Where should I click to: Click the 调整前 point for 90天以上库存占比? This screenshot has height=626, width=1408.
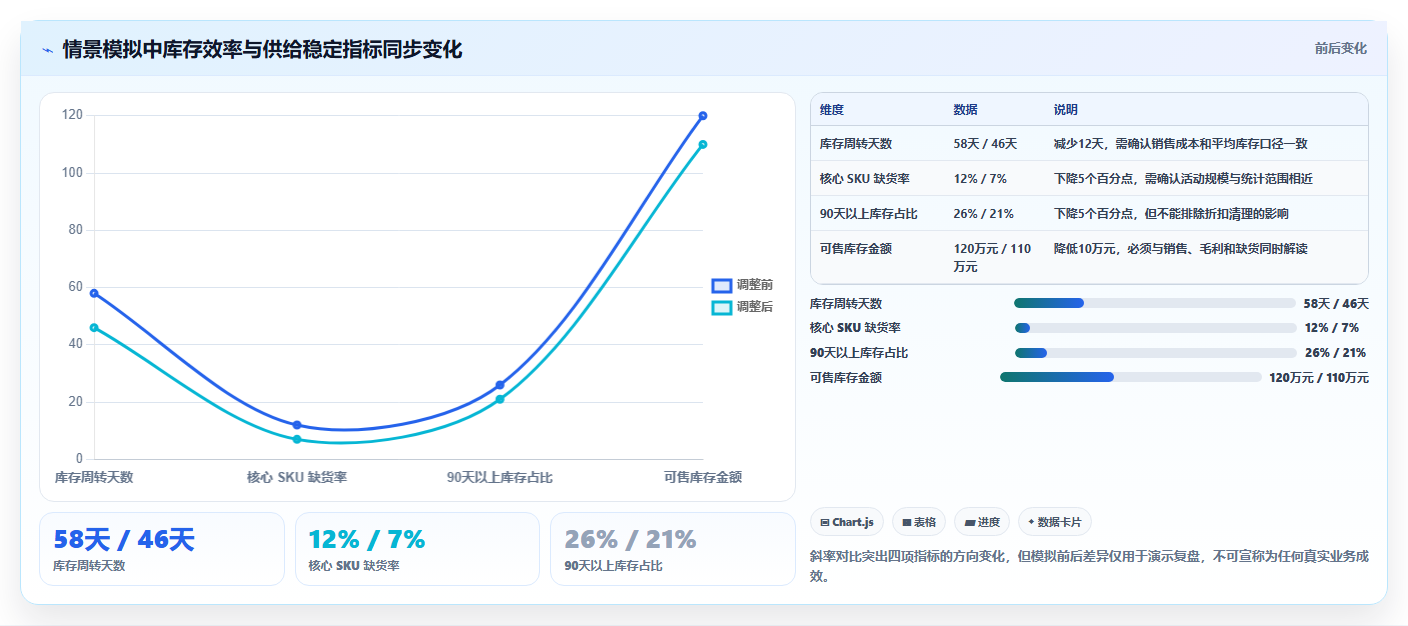[500, 385]
